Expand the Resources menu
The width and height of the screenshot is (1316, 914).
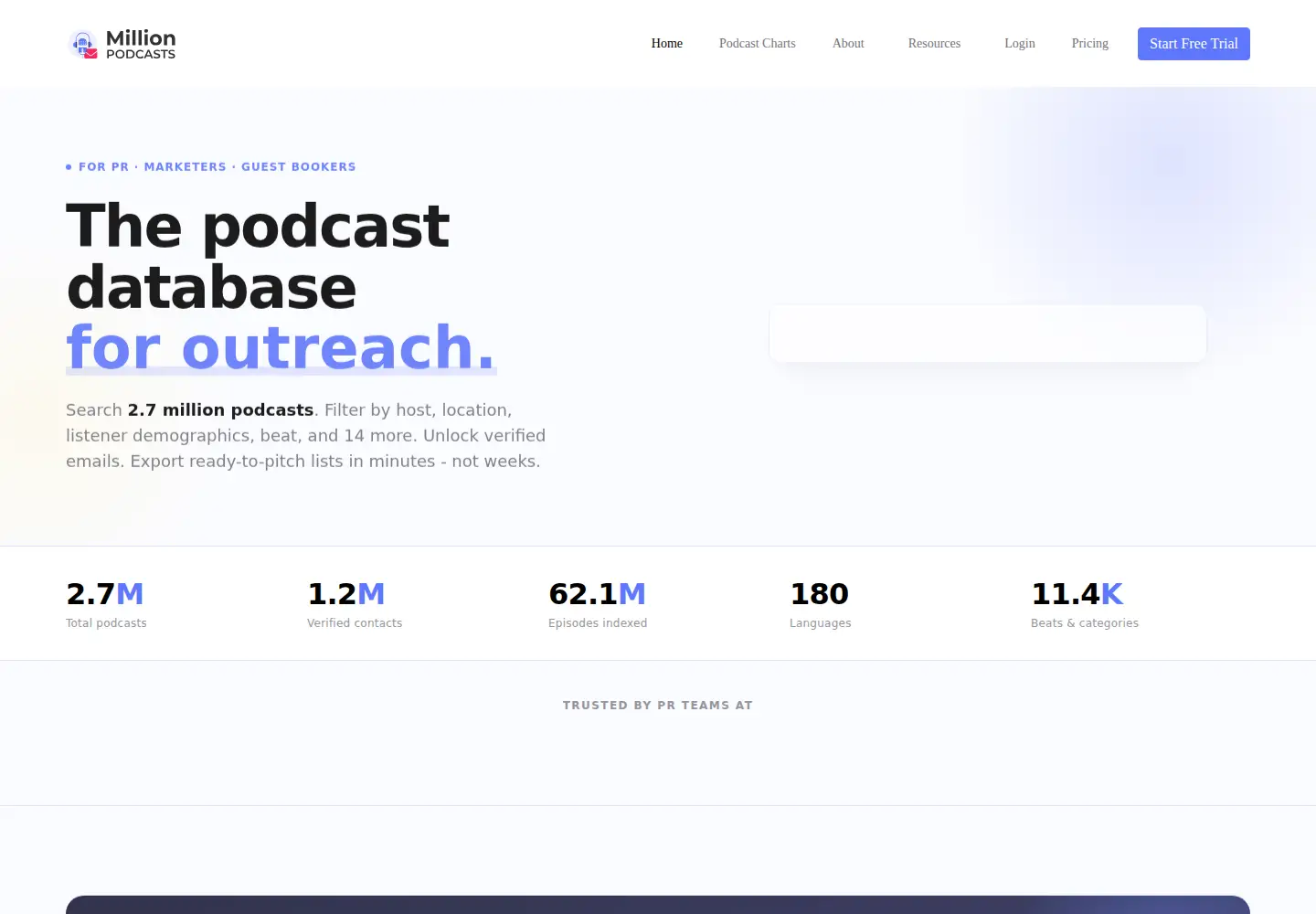pos(934,43)
